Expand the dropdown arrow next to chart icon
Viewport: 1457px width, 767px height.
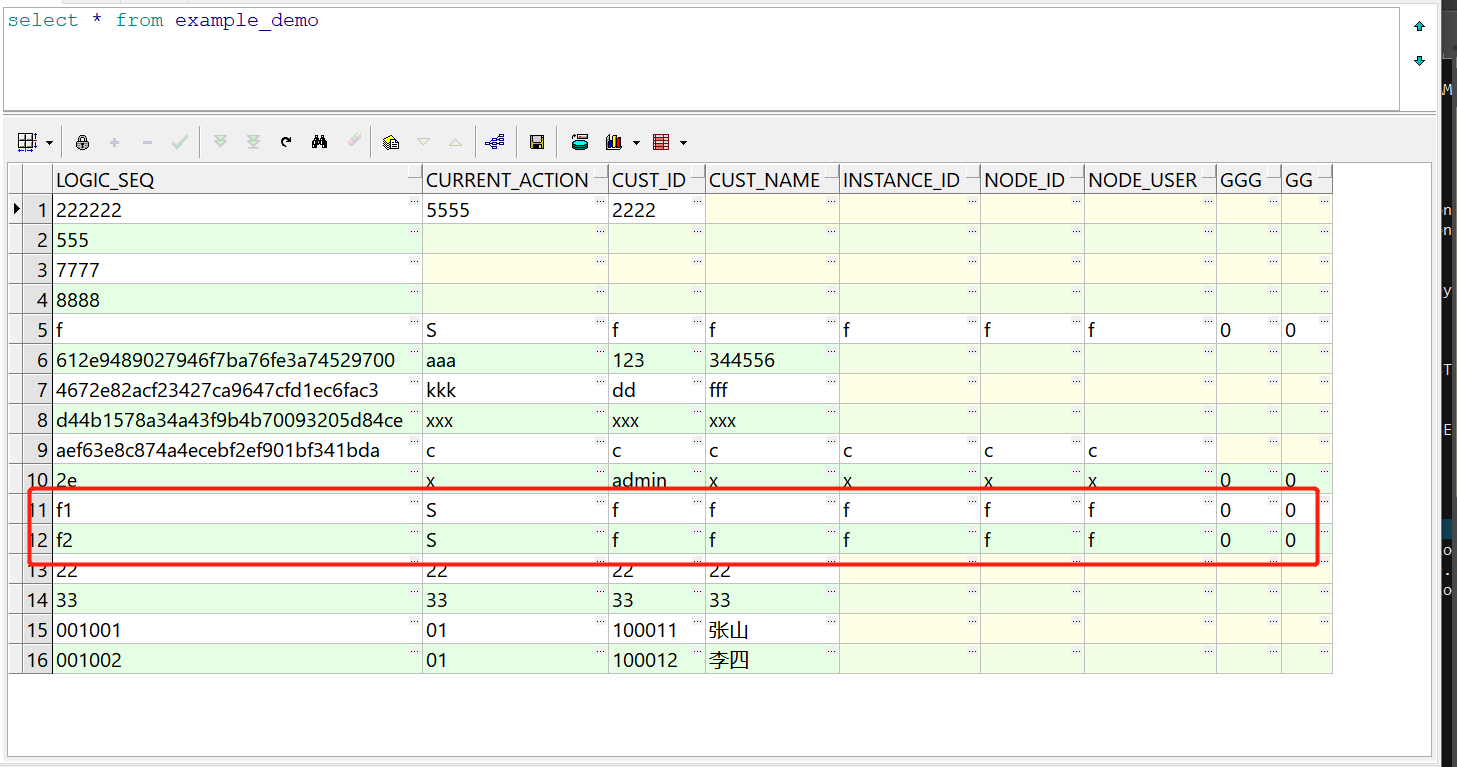[x=636, y=143]
